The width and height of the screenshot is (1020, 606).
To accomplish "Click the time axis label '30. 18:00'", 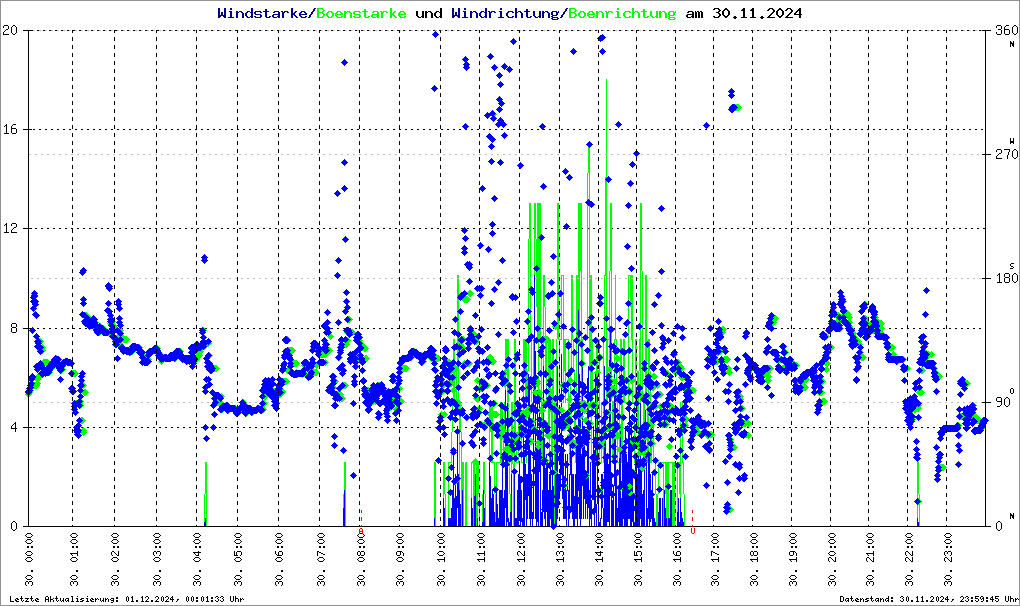I will 753,560.
